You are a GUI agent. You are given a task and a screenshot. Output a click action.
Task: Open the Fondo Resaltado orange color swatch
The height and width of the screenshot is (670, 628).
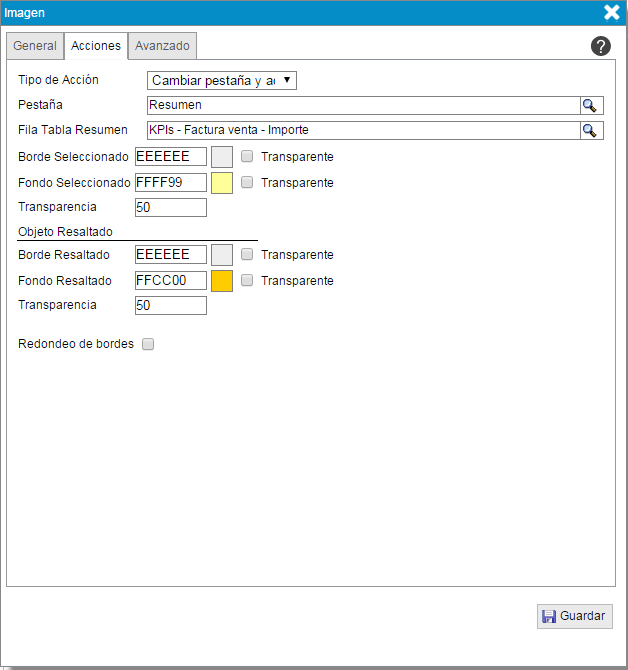[222, 281]
